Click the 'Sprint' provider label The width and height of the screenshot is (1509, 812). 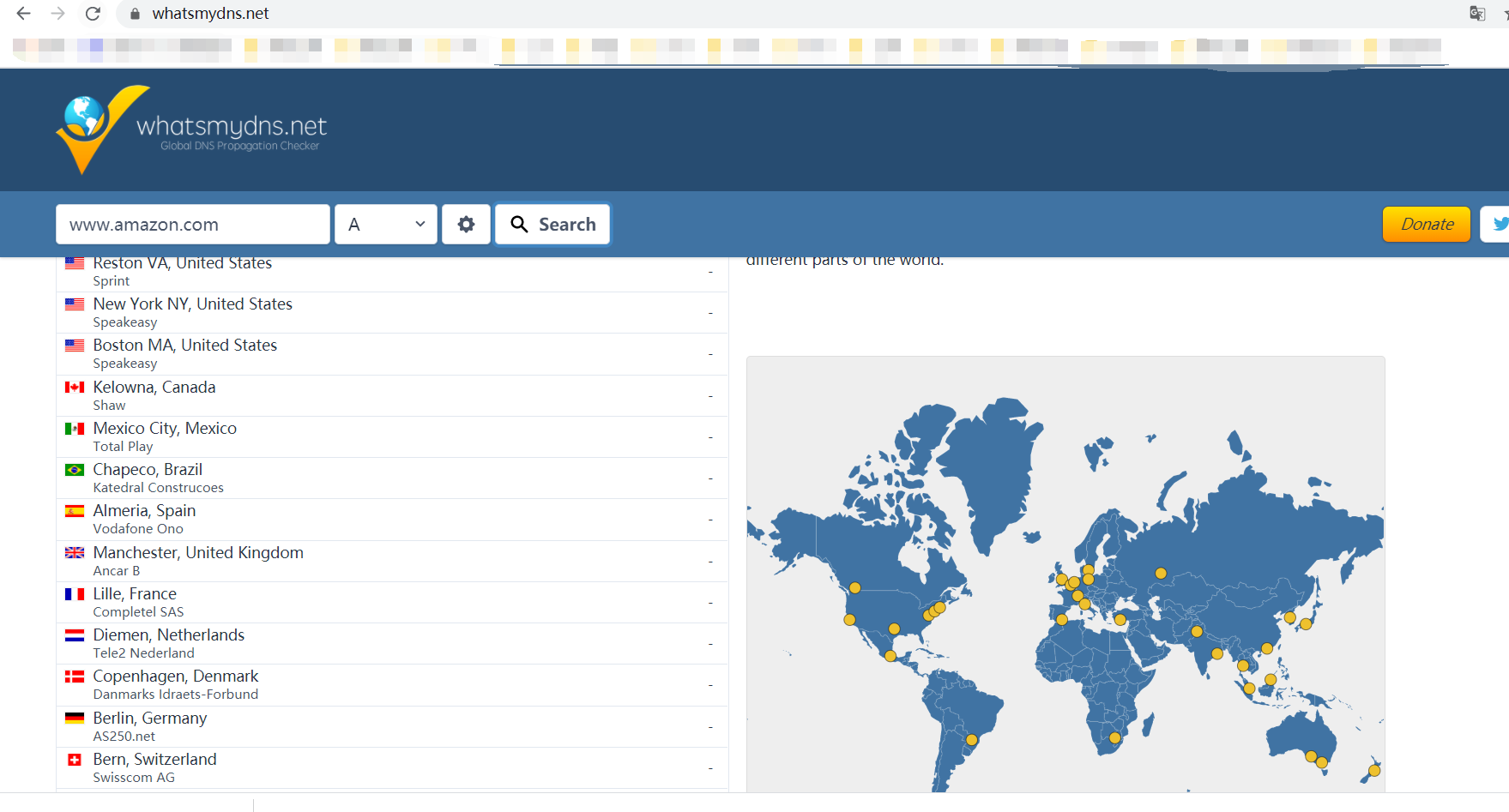tap(112, 281)
